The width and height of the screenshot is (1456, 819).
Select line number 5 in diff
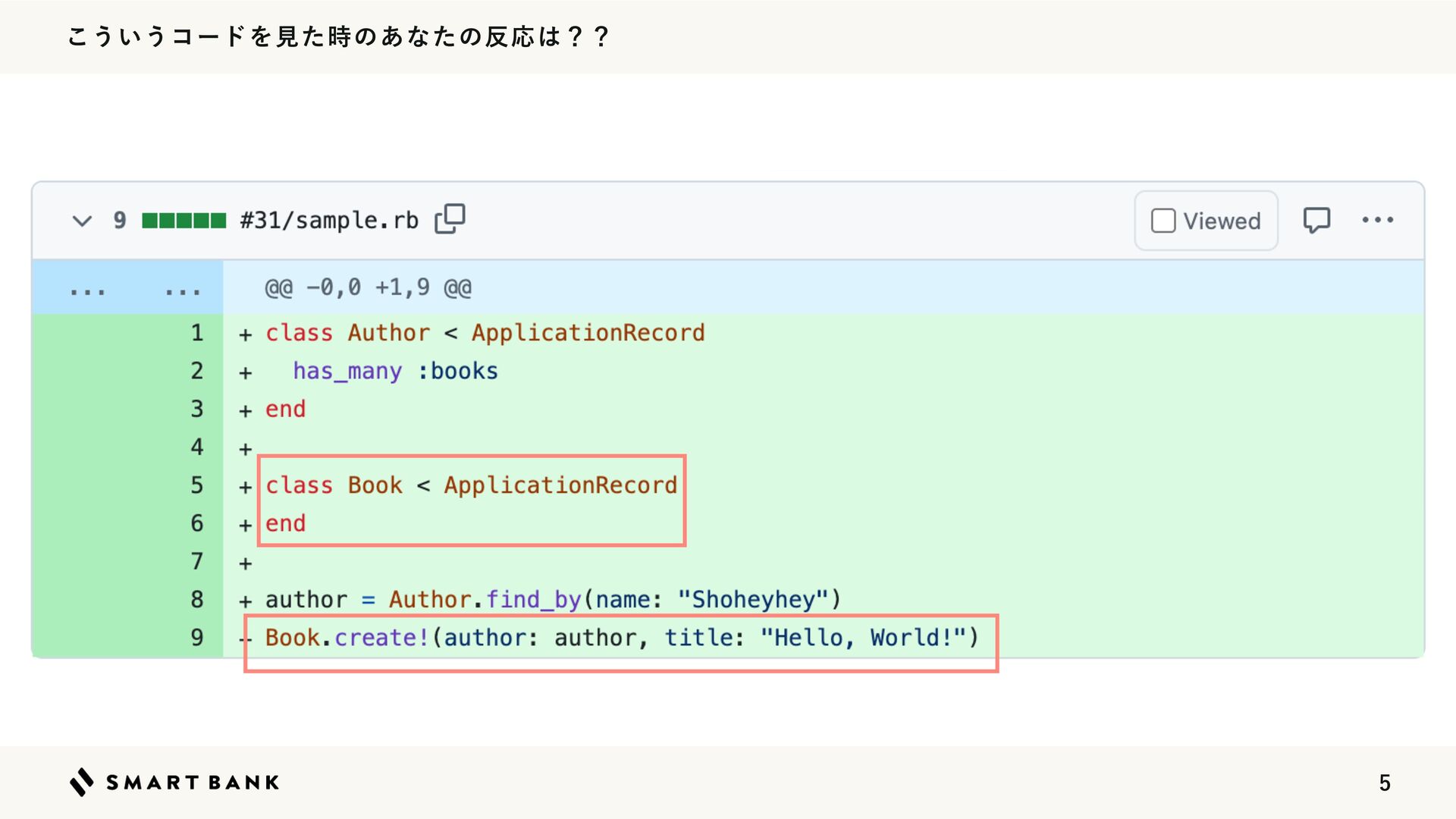point(196,485)
